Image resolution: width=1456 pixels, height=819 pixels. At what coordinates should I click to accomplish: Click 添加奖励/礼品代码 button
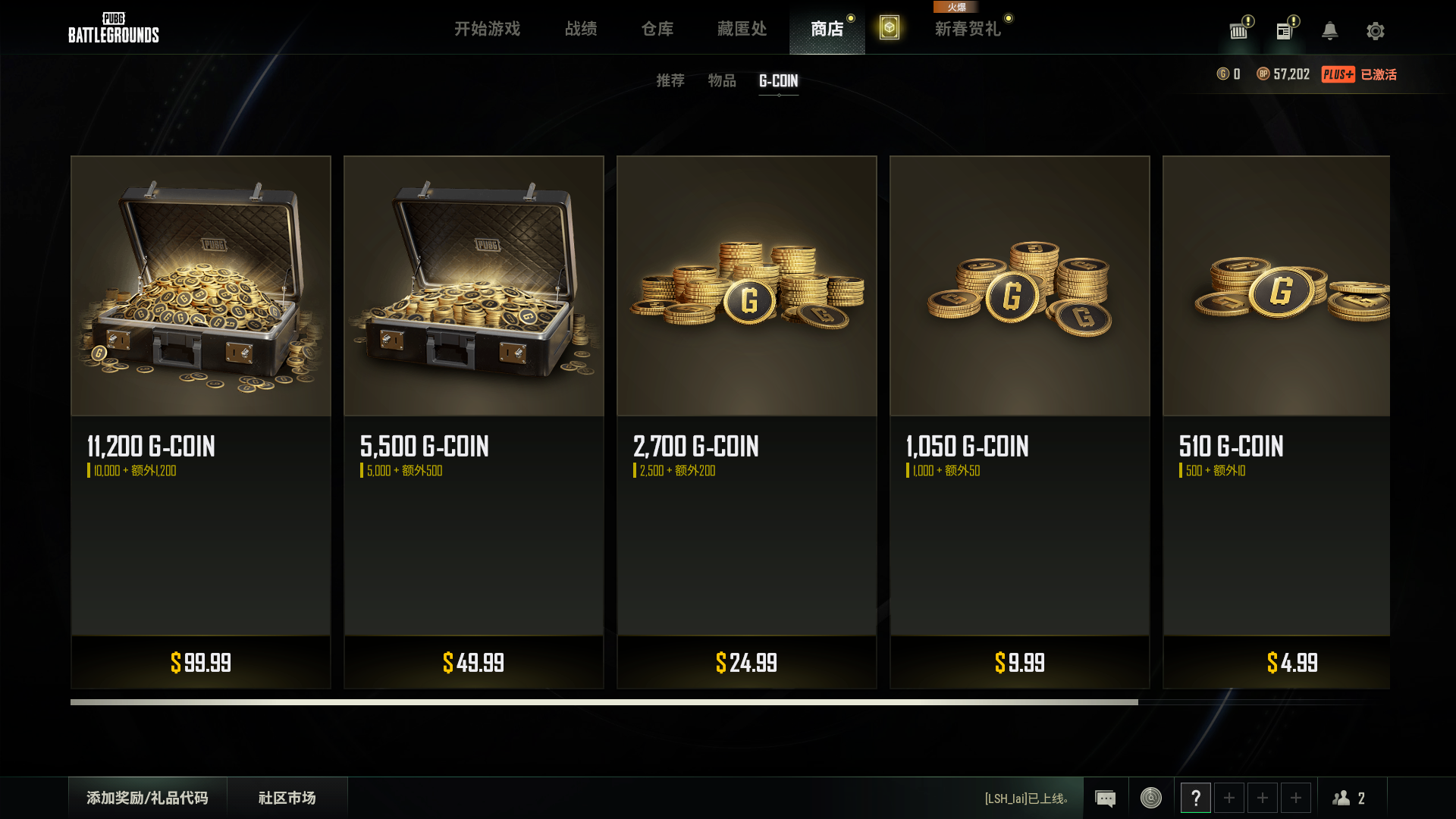point(147,798)
